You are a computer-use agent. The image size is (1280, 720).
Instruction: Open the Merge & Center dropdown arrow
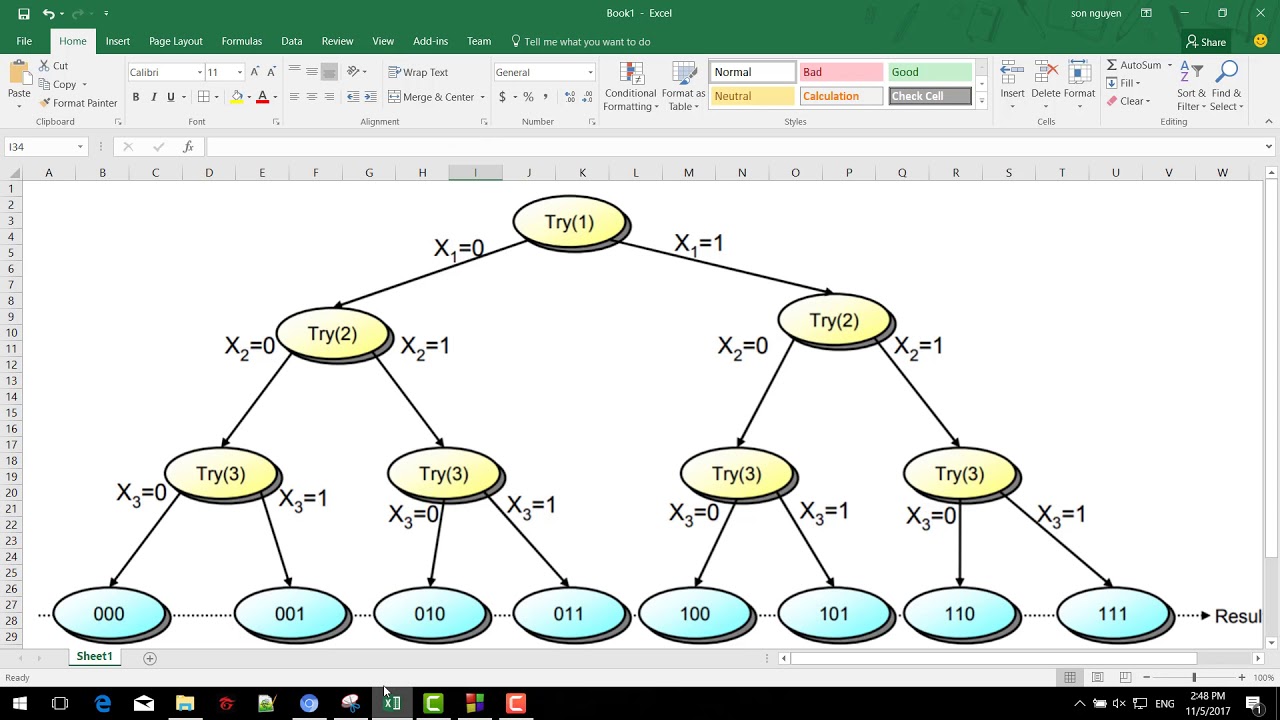coord(482,97)
